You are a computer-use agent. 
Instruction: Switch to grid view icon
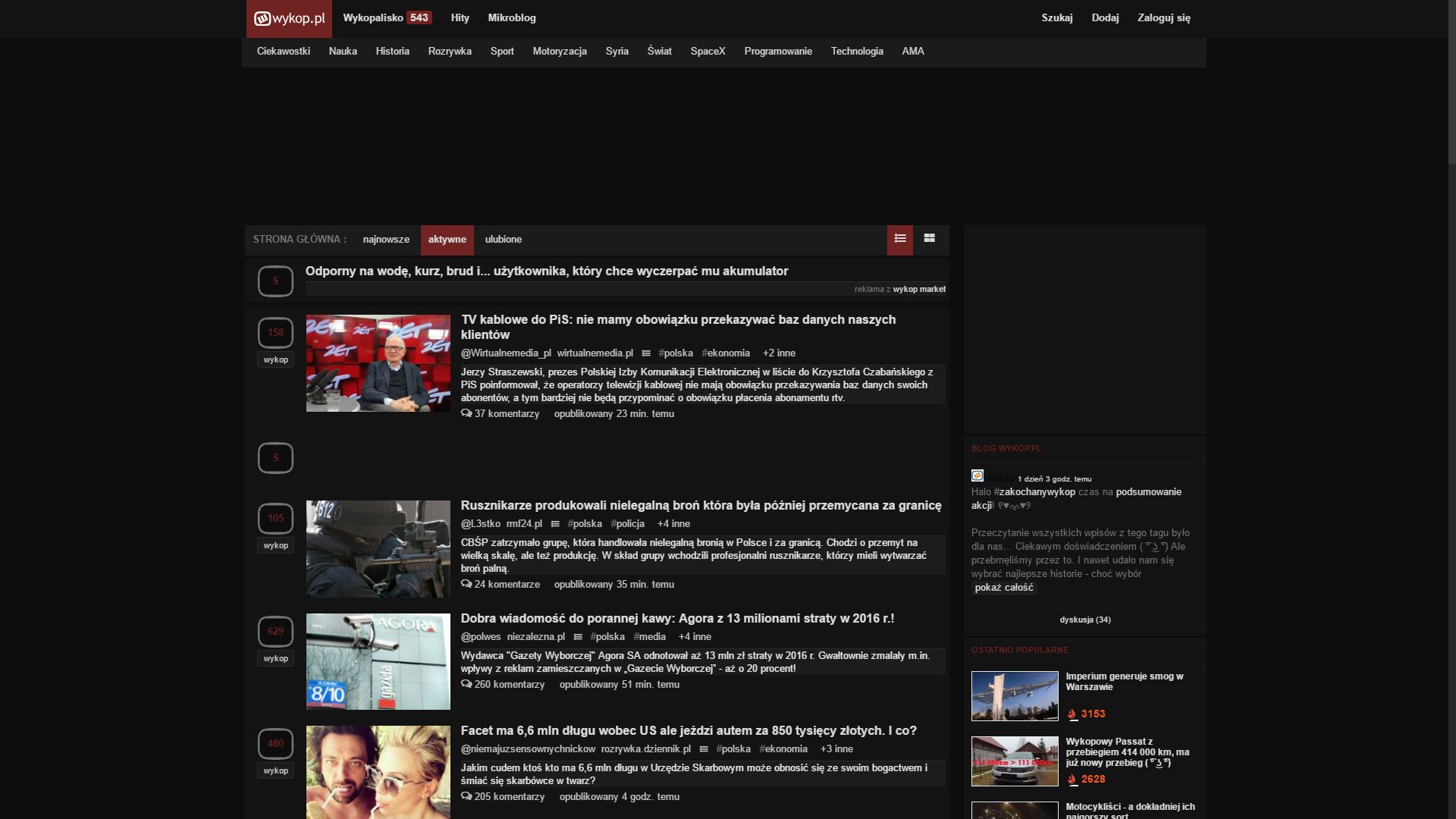929,239
